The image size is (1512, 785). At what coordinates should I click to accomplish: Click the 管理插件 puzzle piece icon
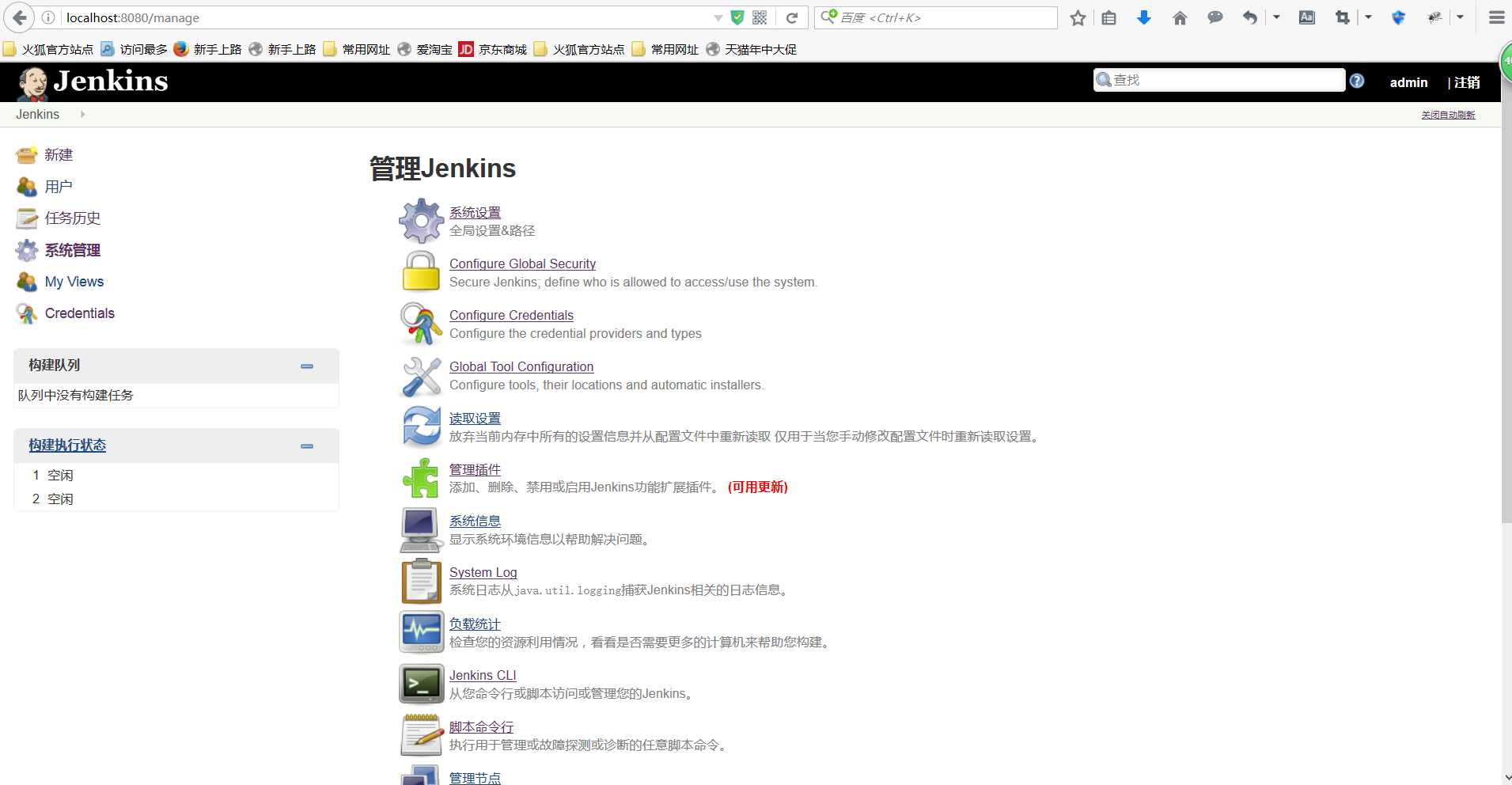[x=421, y=478]
